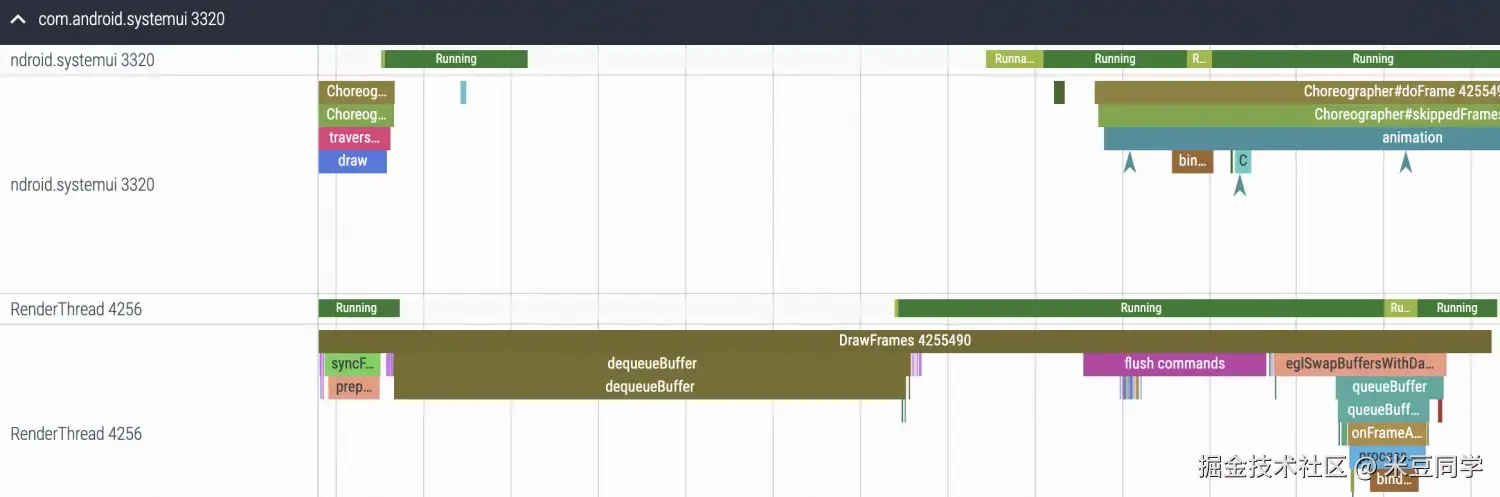Click the small dark green slice before Choreographer#doFrame
The width and height of the screenshot is (1500, 497).
tap(1059, 92)
